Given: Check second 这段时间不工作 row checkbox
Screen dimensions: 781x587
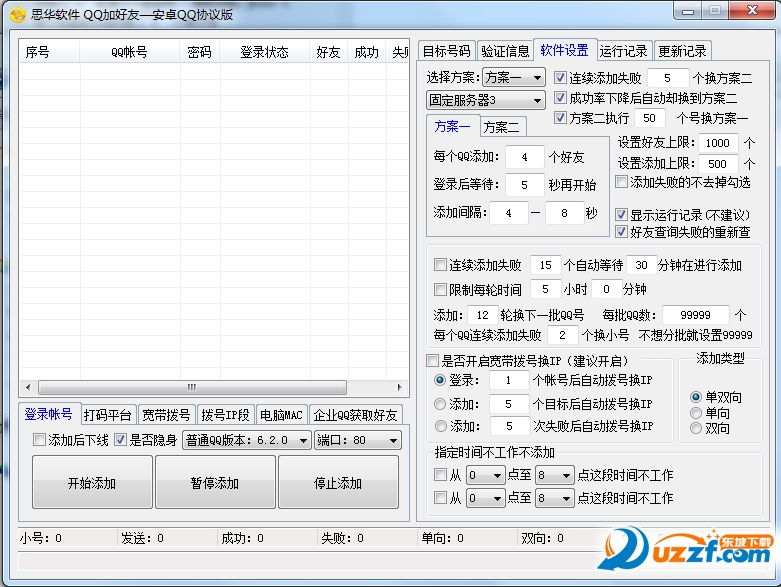Looking at the screenshot, I should pyautogui.click(x=440, y=497).
